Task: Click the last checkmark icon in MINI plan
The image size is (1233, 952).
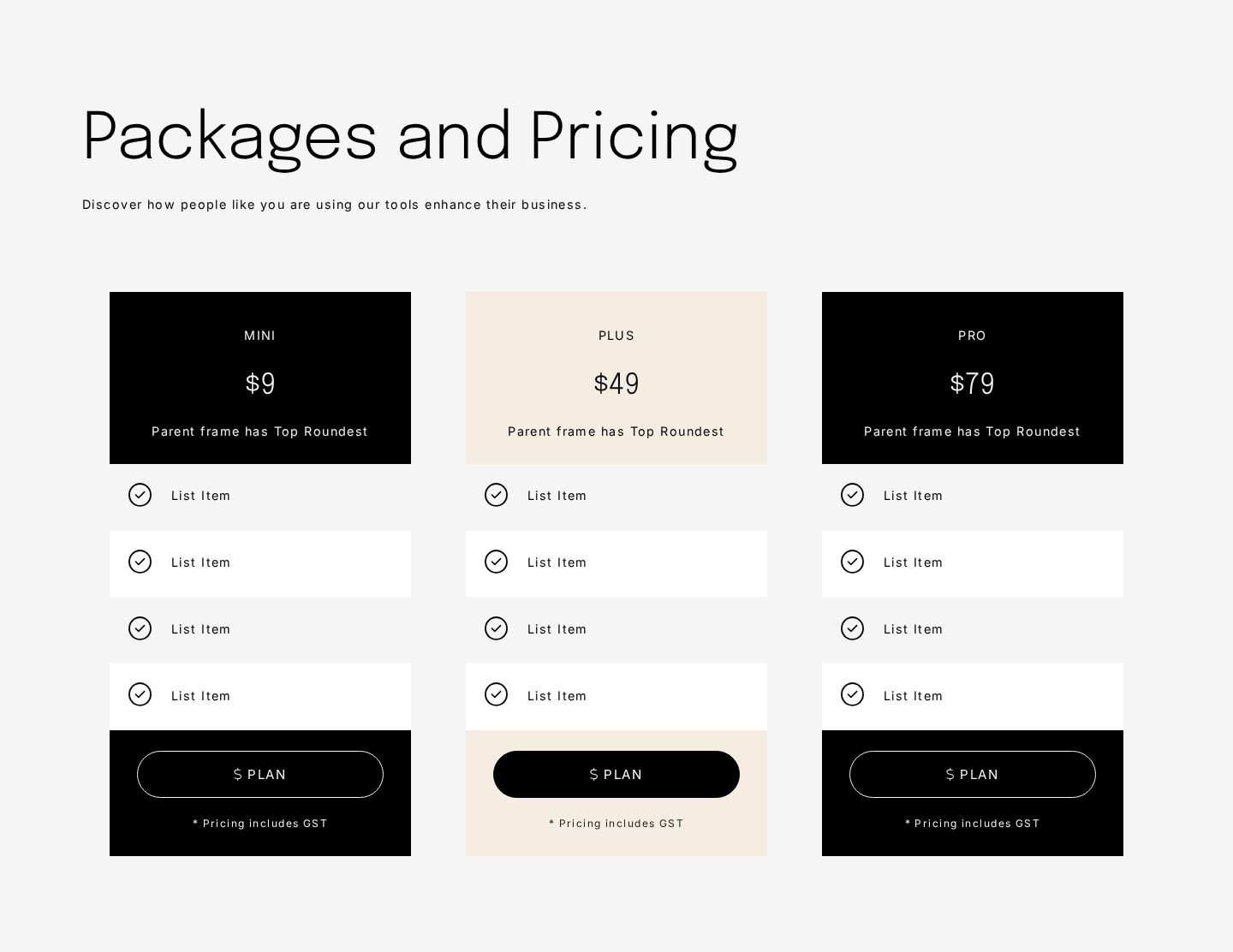Action: [x=140, y=694]
